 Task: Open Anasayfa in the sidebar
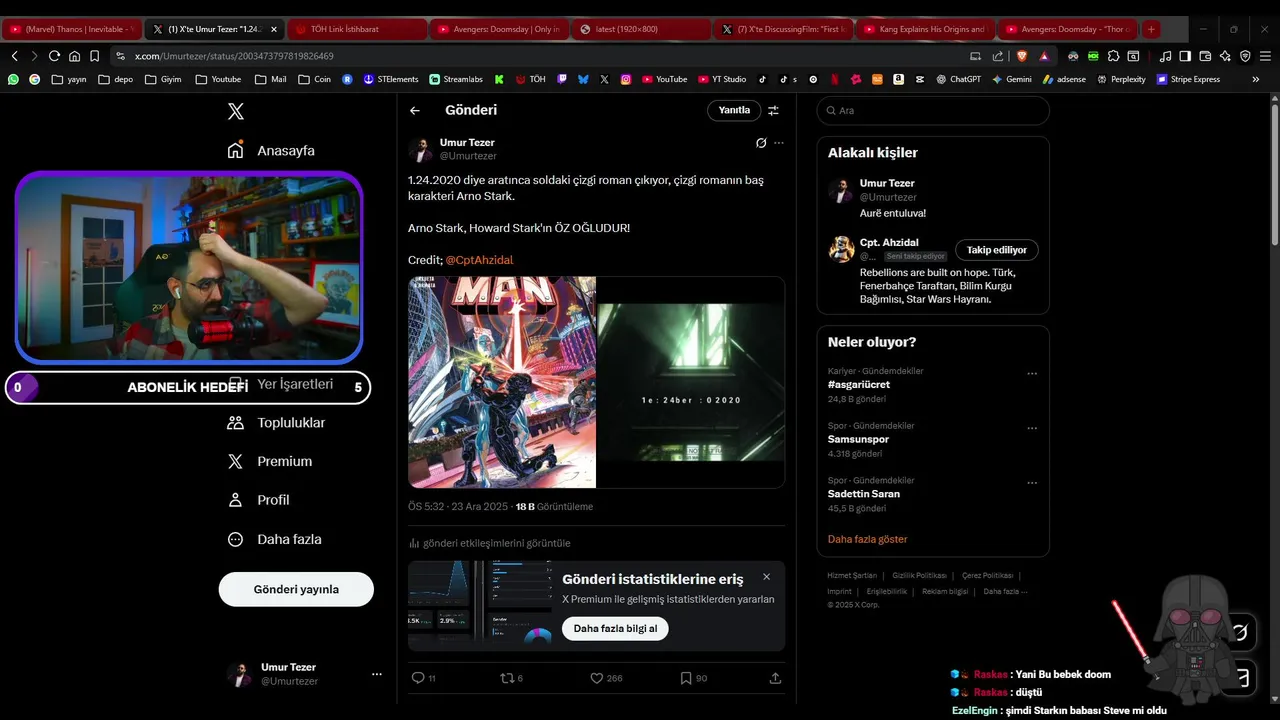click(271, 150)
